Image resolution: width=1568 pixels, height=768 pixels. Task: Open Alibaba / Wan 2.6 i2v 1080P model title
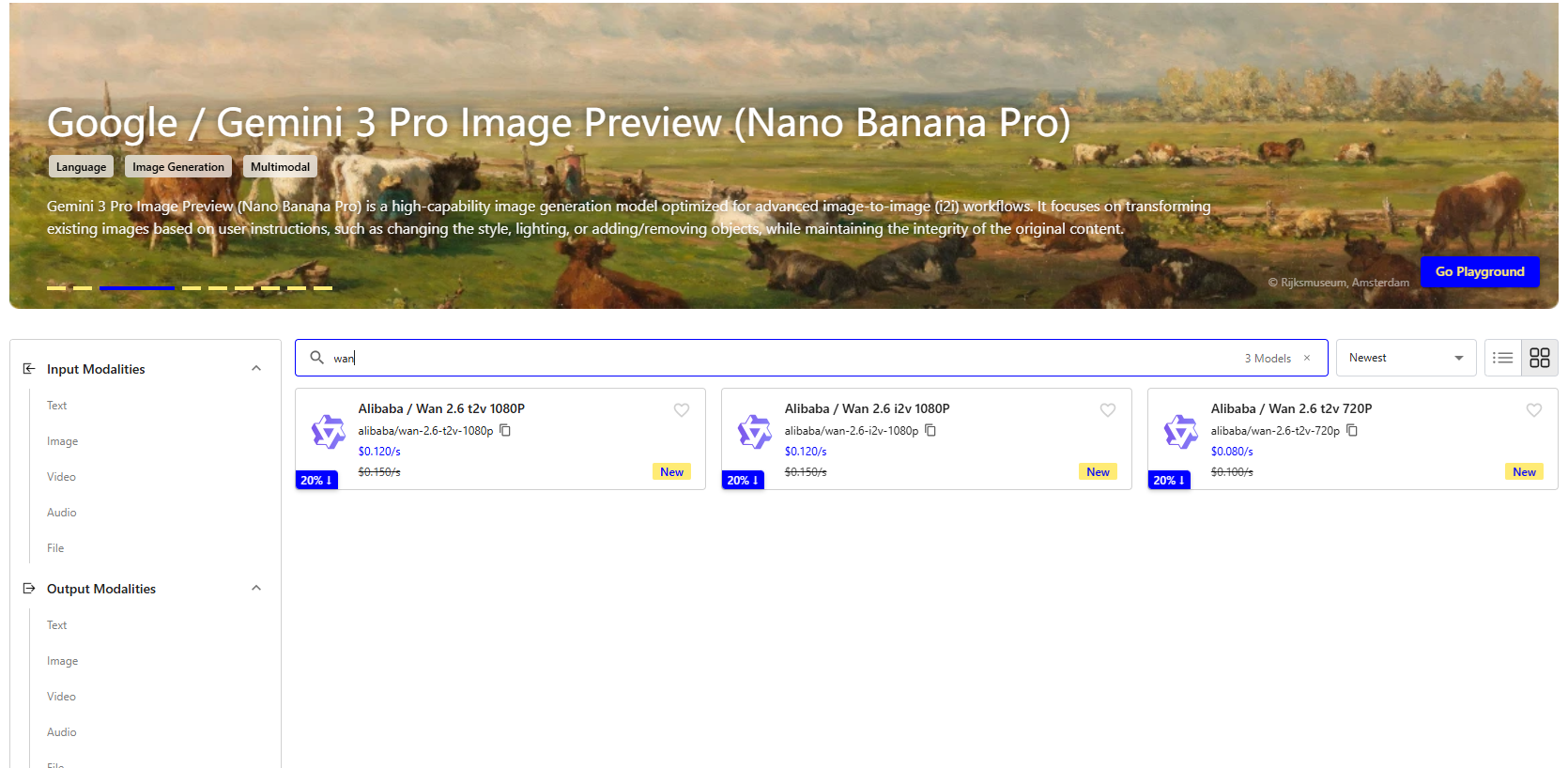pyautogui.click(x=868, y=408)
